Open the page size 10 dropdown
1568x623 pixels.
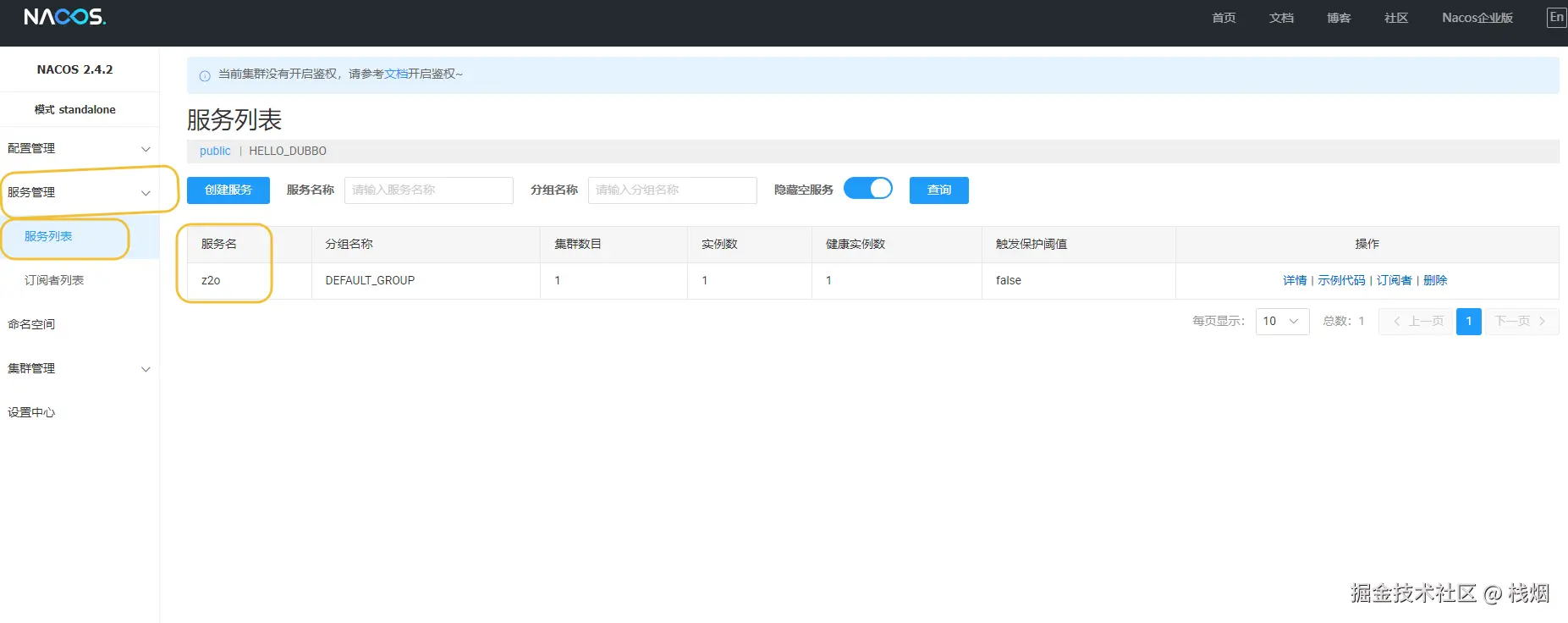point(1283,321)
